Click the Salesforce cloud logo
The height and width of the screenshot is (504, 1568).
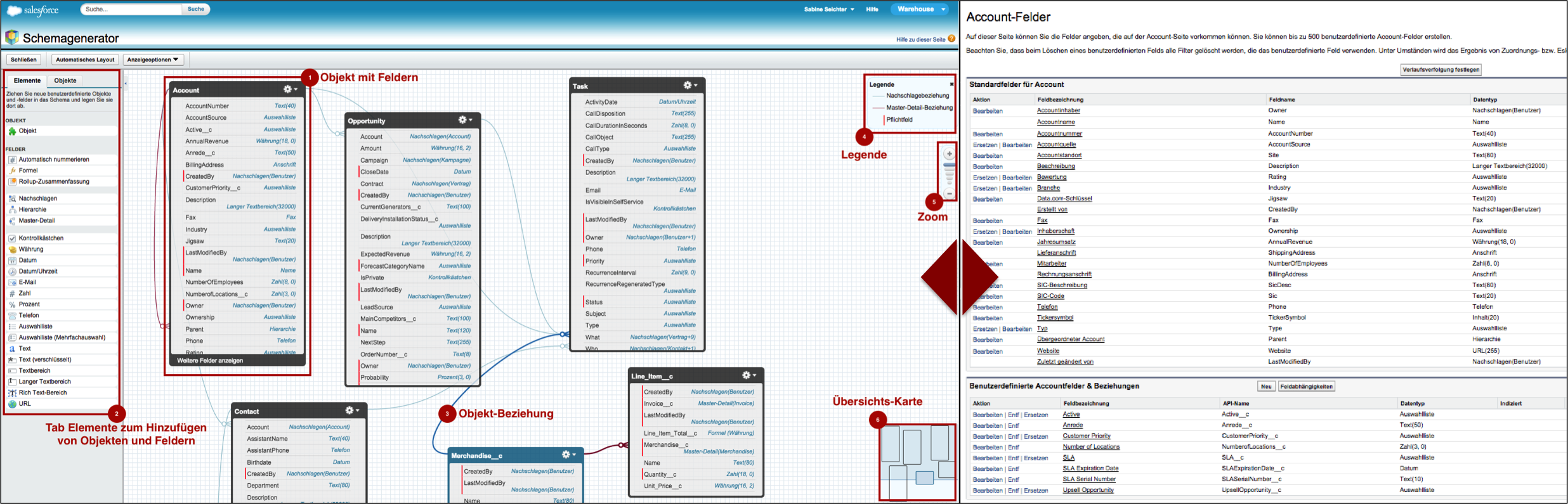[x=14, y=11]
